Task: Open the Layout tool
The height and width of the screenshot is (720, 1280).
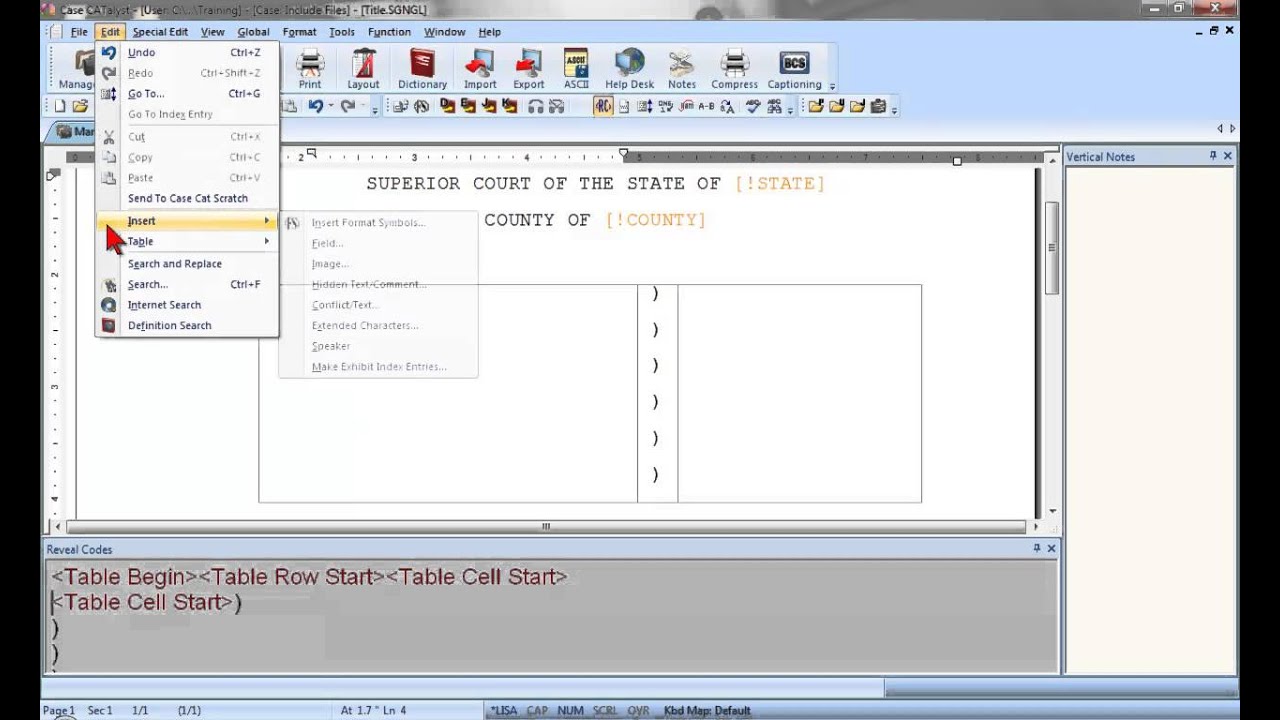Action: click(x=363, y=69)
